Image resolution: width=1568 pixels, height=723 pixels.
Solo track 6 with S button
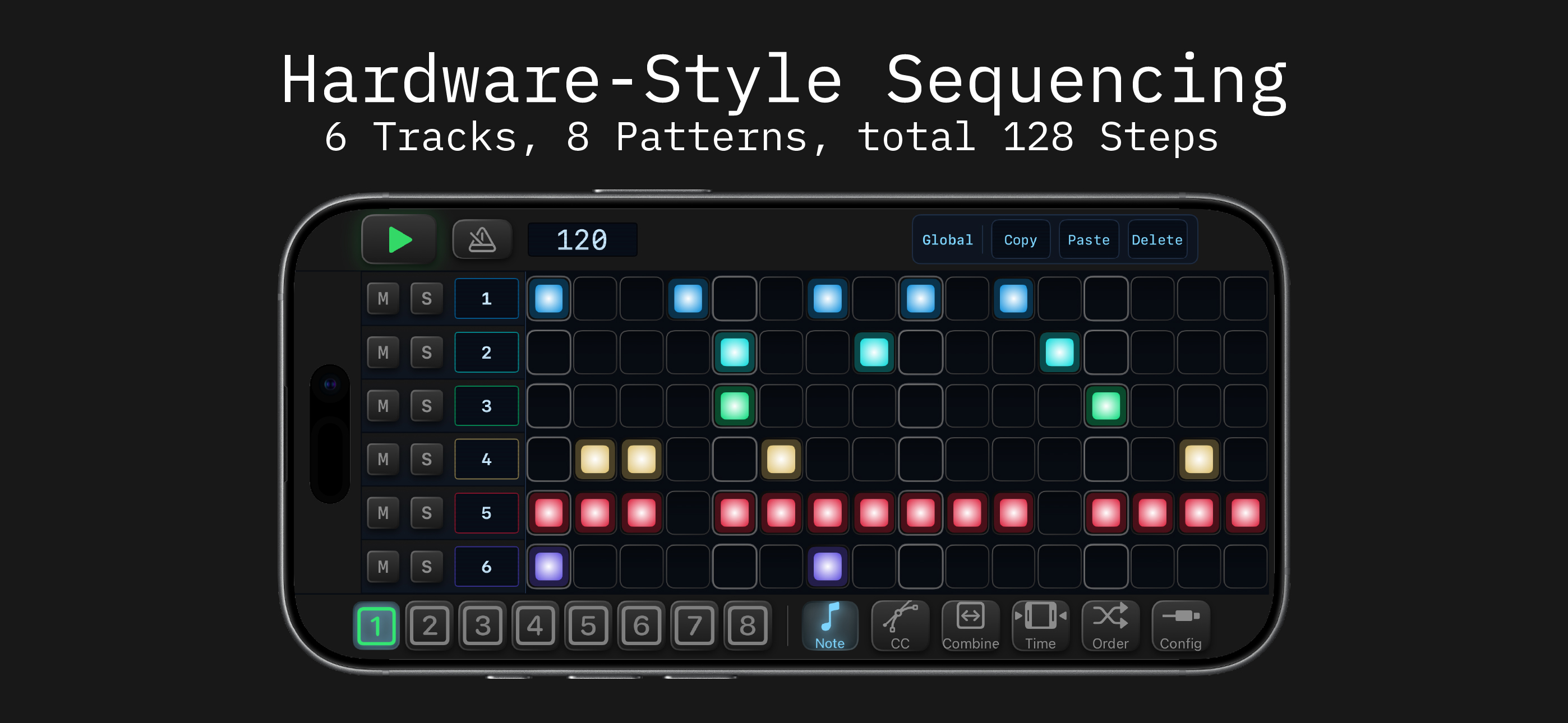426,566
